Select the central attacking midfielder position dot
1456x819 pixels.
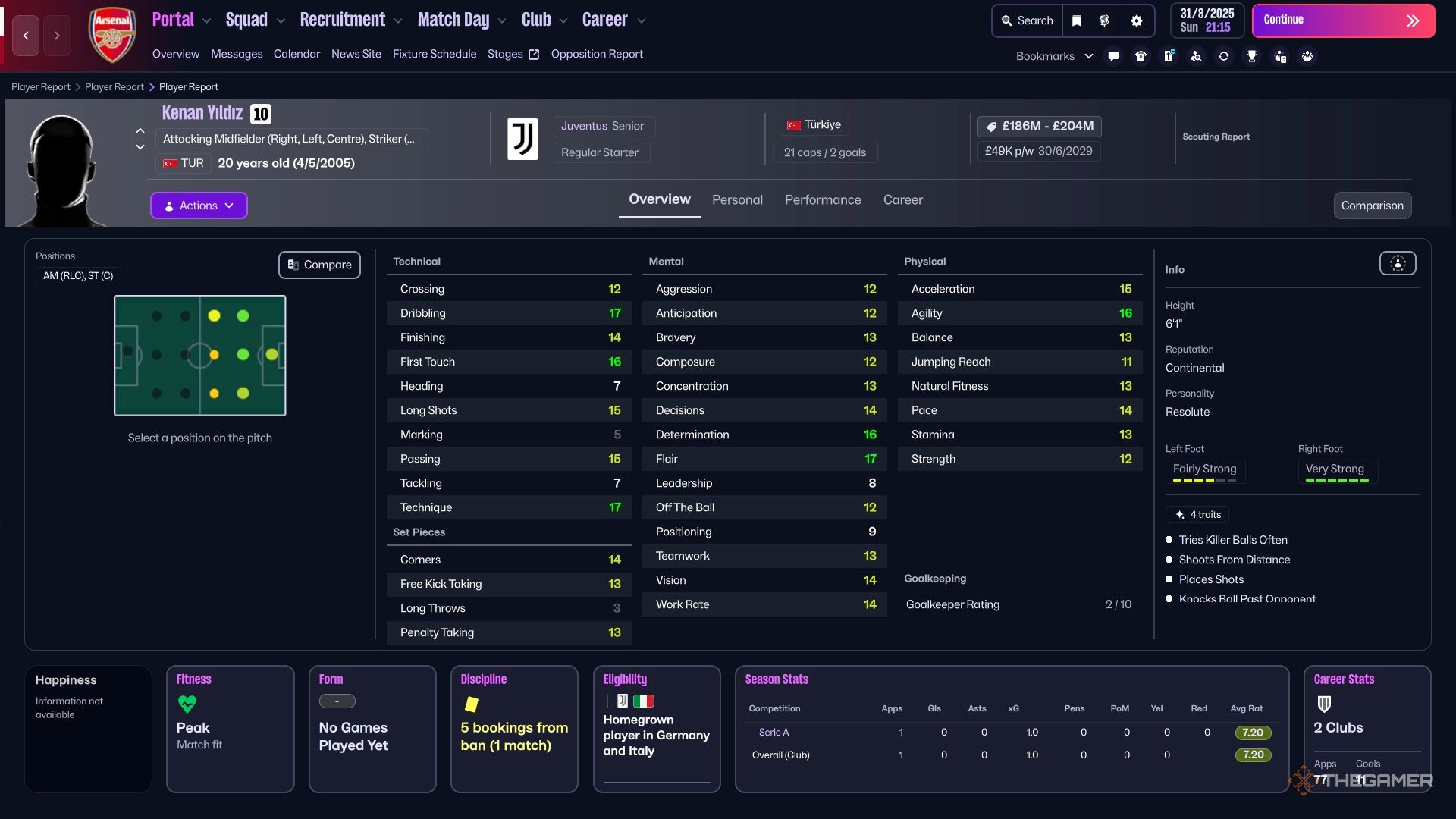[x=243, y=354]
